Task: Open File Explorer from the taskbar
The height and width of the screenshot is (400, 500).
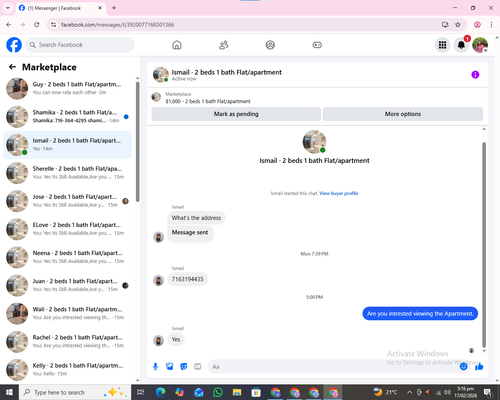Action: pyautogui.click(x=237, y=392)
